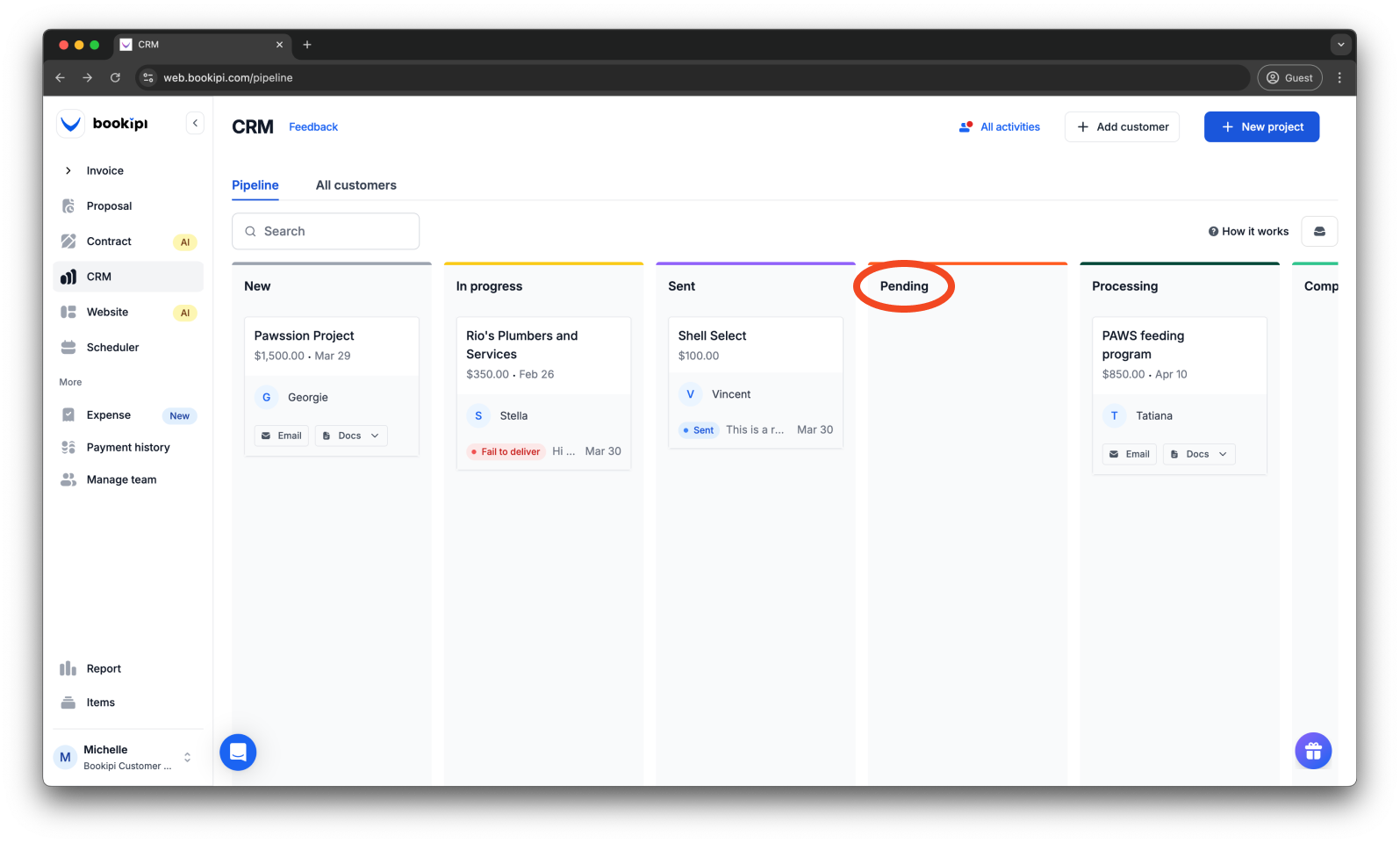Viewport: 1400px width, 843px height.
Task: Open Proposal from the sidebar
Action: [128, 206]
